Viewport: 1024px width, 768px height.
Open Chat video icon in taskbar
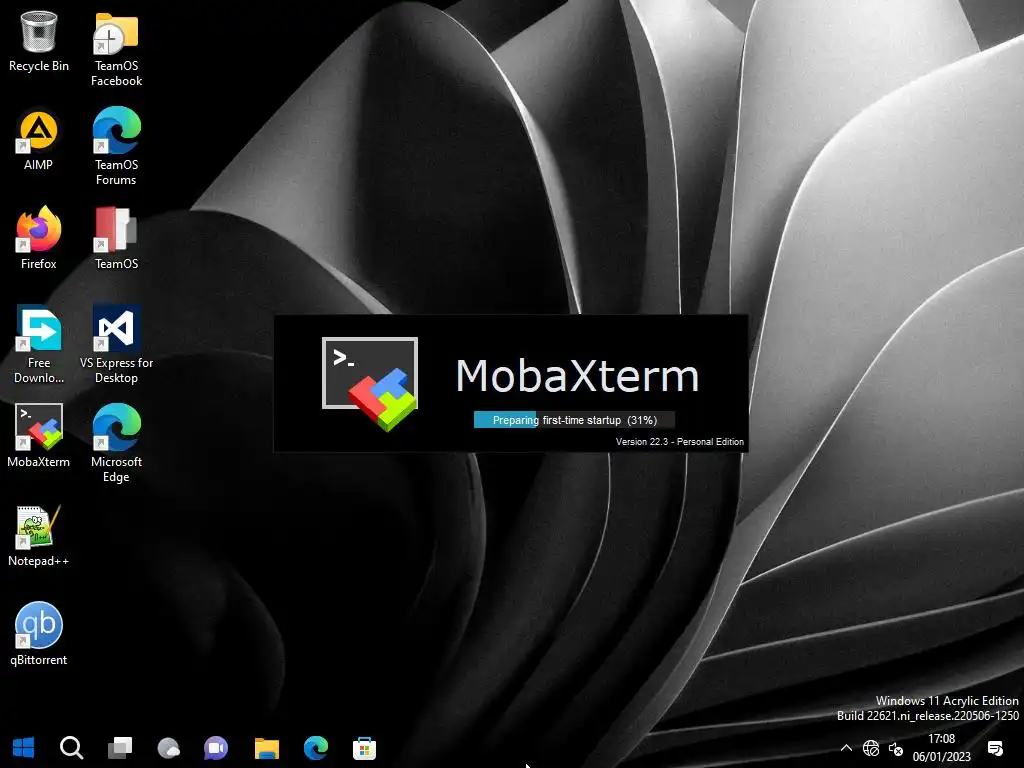(x=216, y=748)
